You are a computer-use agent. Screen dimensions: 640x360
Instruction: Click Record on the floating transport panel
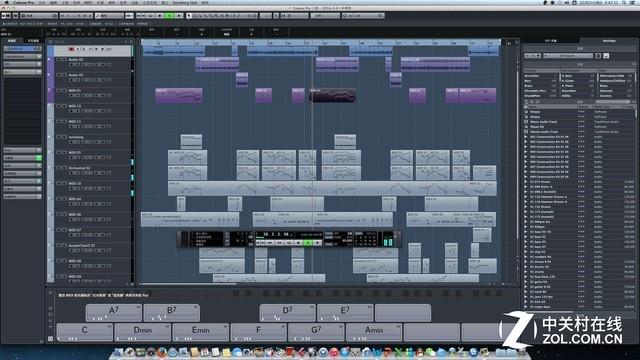click(317, 242)
